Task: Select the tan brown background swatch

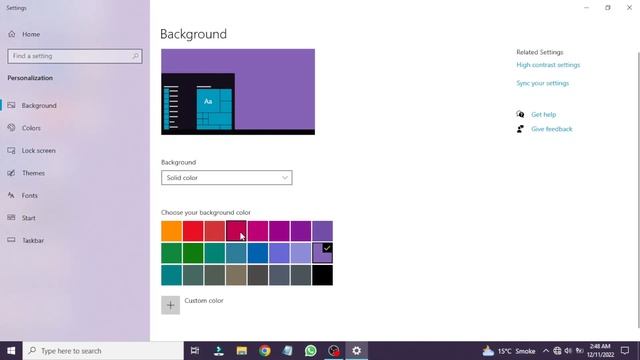Action: pyautogui.click(x=236, y=275)
